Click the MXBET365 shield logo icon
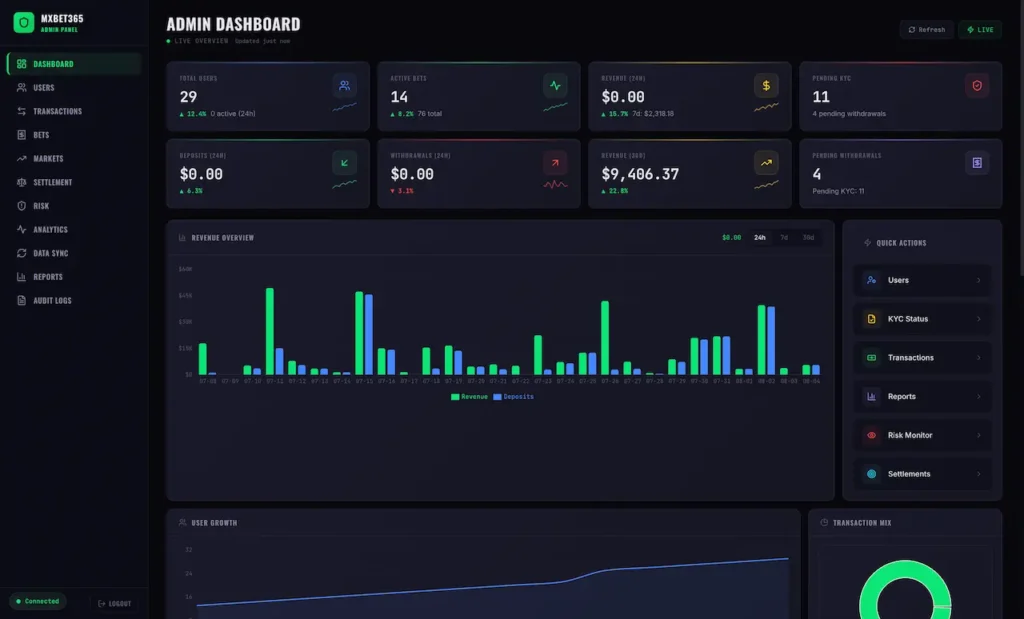The height and width of the screenshot is (619, 1024). [x=24, y=23]
